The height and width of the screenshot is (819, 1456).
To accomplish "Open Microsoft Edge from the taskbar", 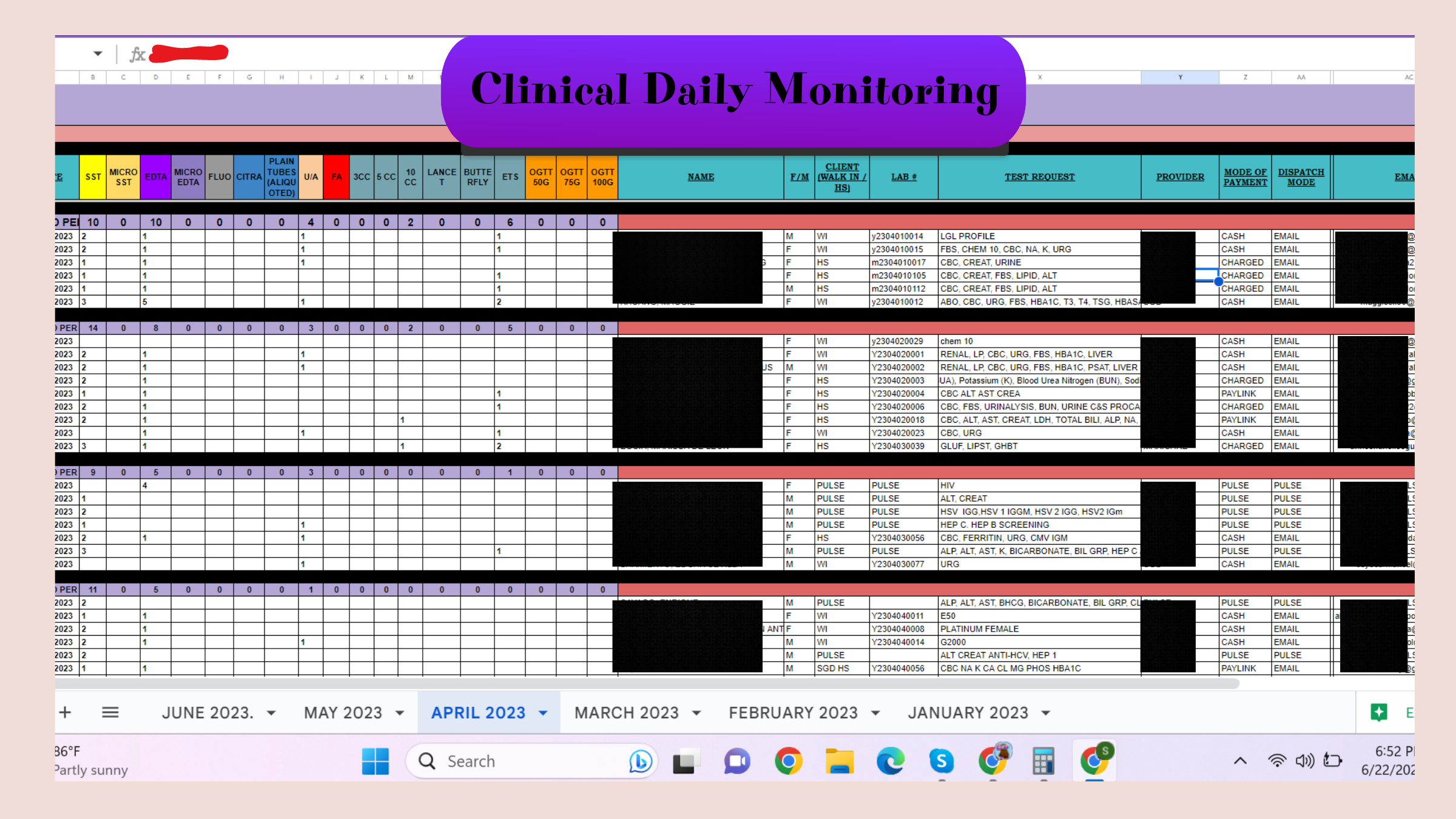I will click(x=891, y=761).
